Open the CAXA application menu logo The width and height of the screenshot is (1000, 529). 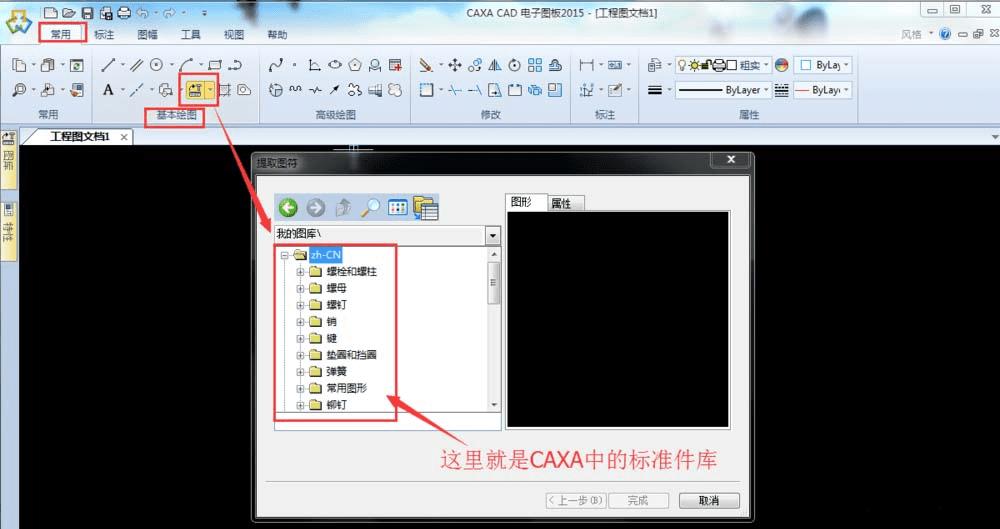point(18,24)
